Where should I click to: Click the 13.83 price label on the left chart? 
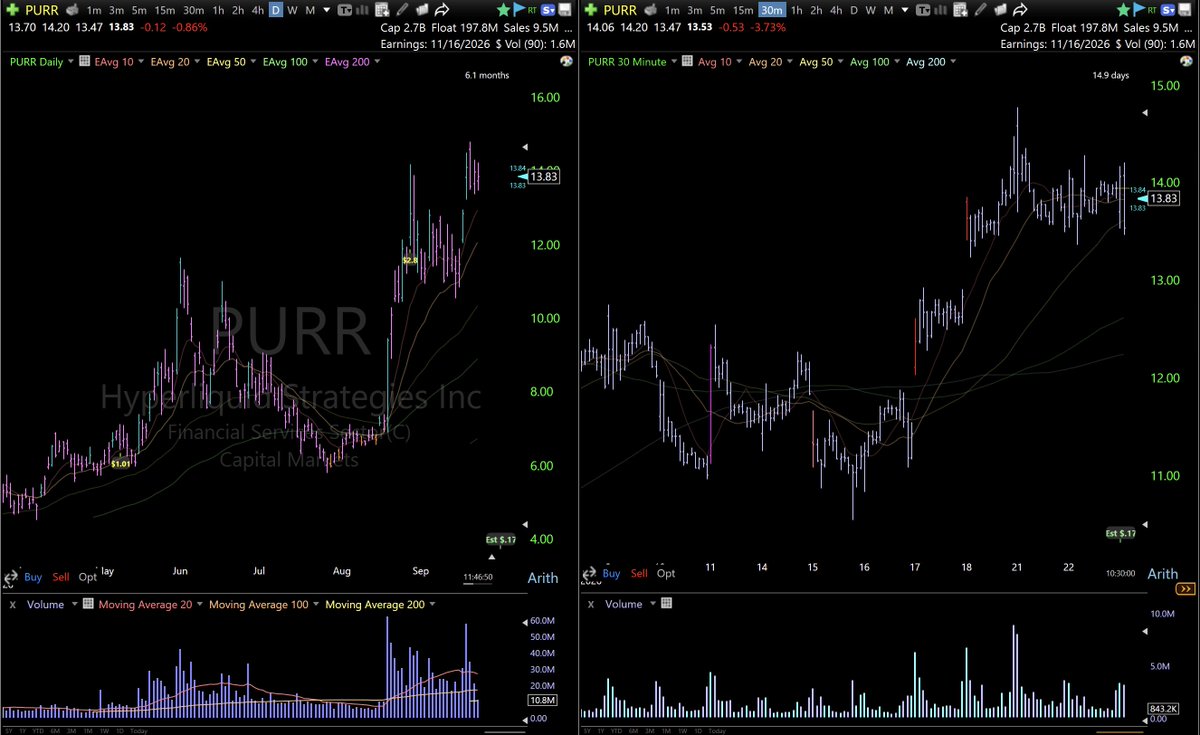pos(545,176)
